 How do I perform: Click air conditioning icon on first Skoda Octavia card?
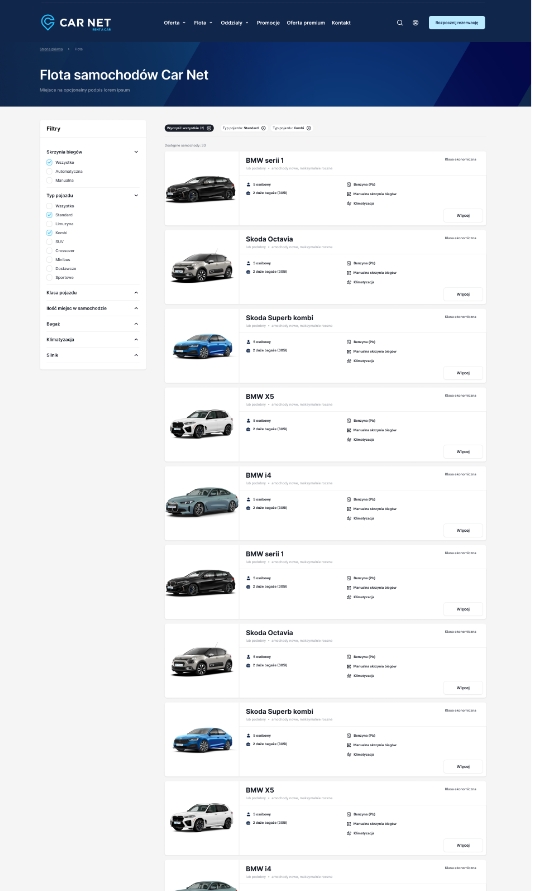click(x=349, y=282)
